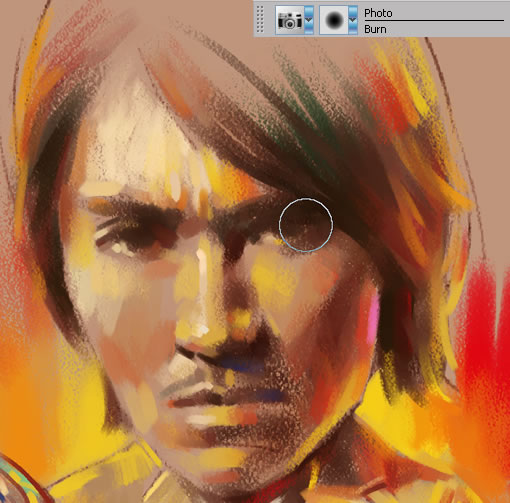Click the Burn variant dab preview icon
510x503 pixels.
pos(334,20)
